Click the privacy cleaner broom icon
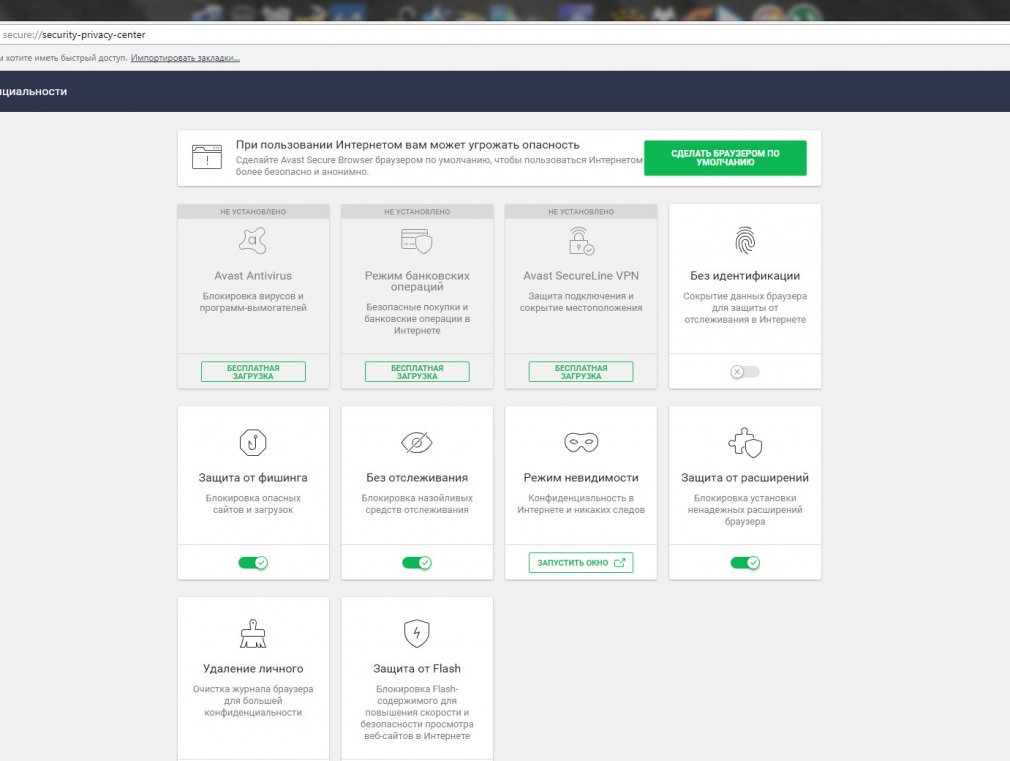Image resolution: width=1010 pixels, height=761 pixels. (252, 633)
